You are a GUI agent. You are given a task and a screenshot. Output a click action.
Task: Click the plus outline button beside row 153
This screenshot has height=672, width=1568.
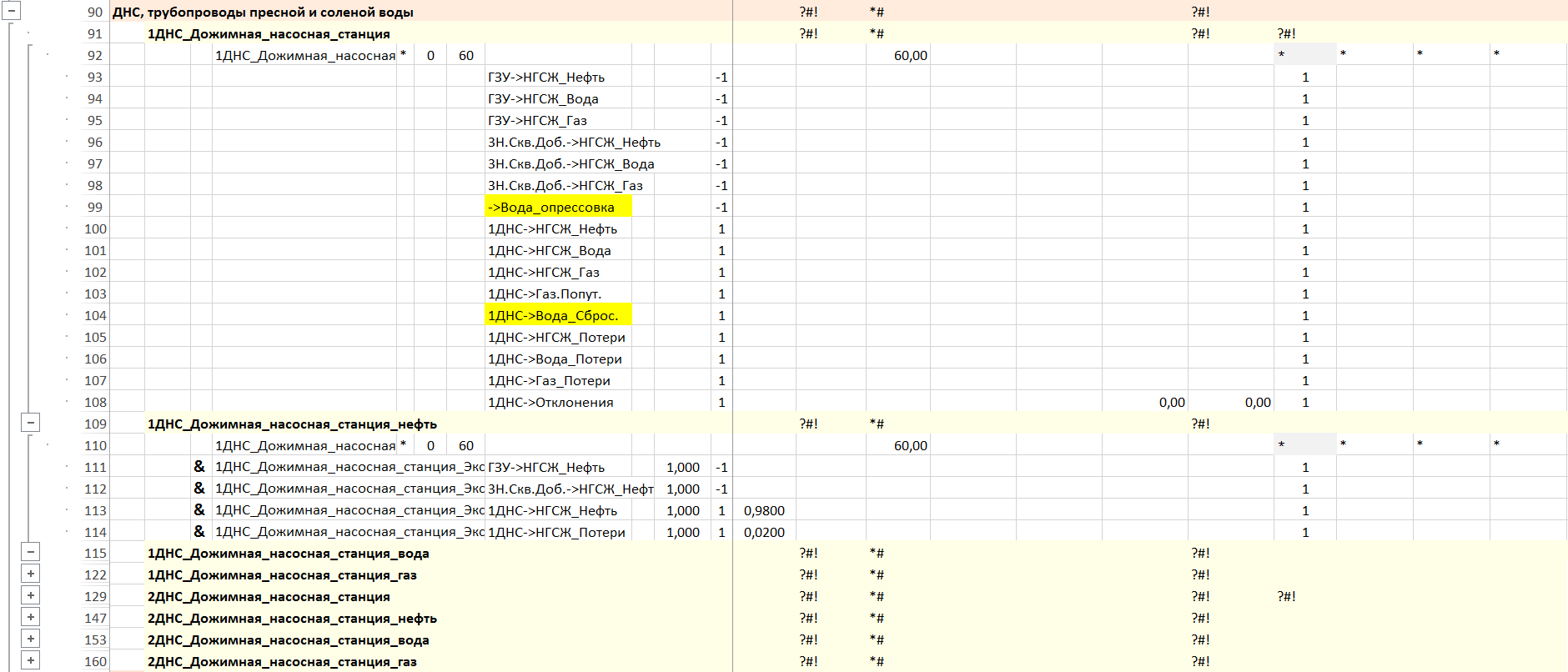(30, 639)
